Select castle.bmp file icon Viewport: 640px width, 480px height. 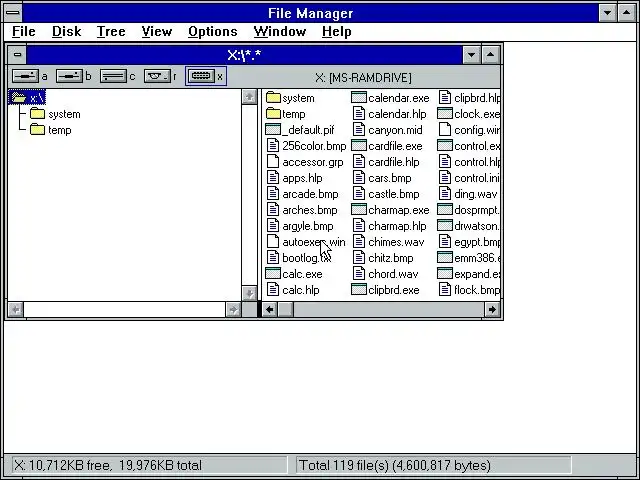(x=359, y=193)
